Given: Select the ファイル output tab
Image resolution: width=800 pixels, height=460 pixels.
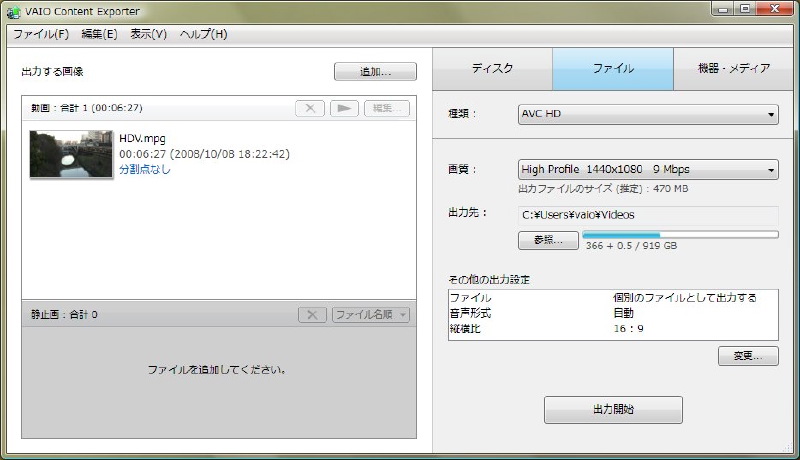Looking at the screenshot, I should [x=613, y=69].
